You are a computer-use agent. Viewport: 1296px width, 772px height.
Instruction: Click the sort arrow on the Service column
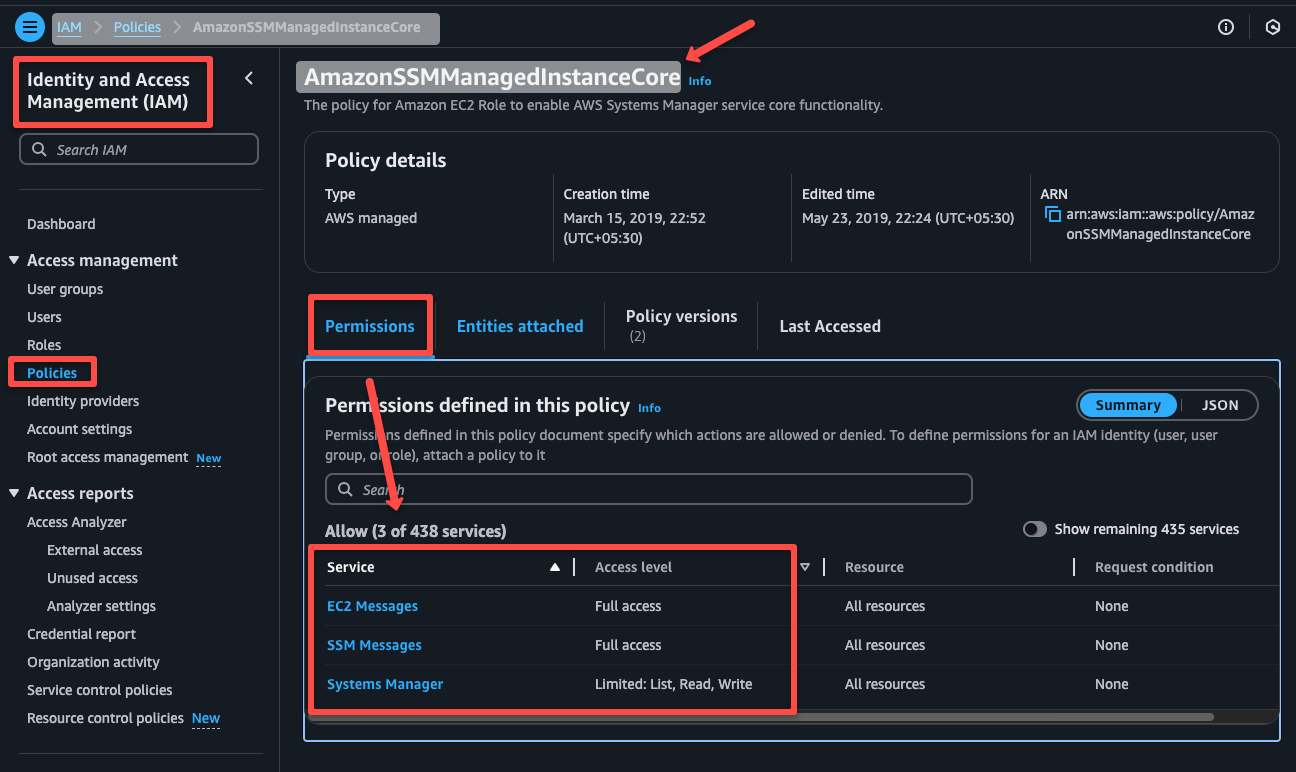[555, 567]
